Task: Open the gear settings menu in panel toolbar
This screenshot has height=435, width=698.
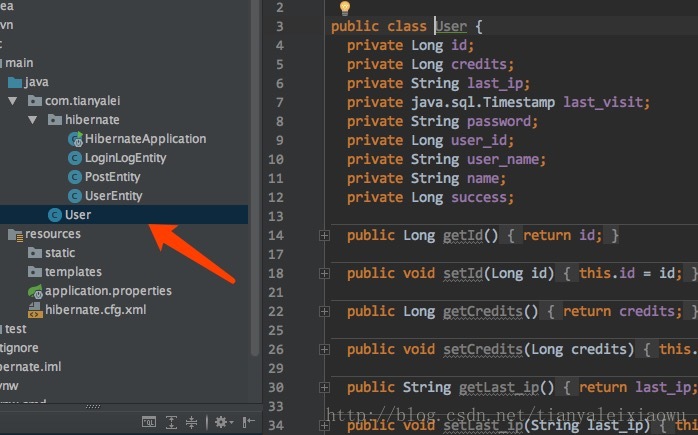Action: click(x=224, y=422)
